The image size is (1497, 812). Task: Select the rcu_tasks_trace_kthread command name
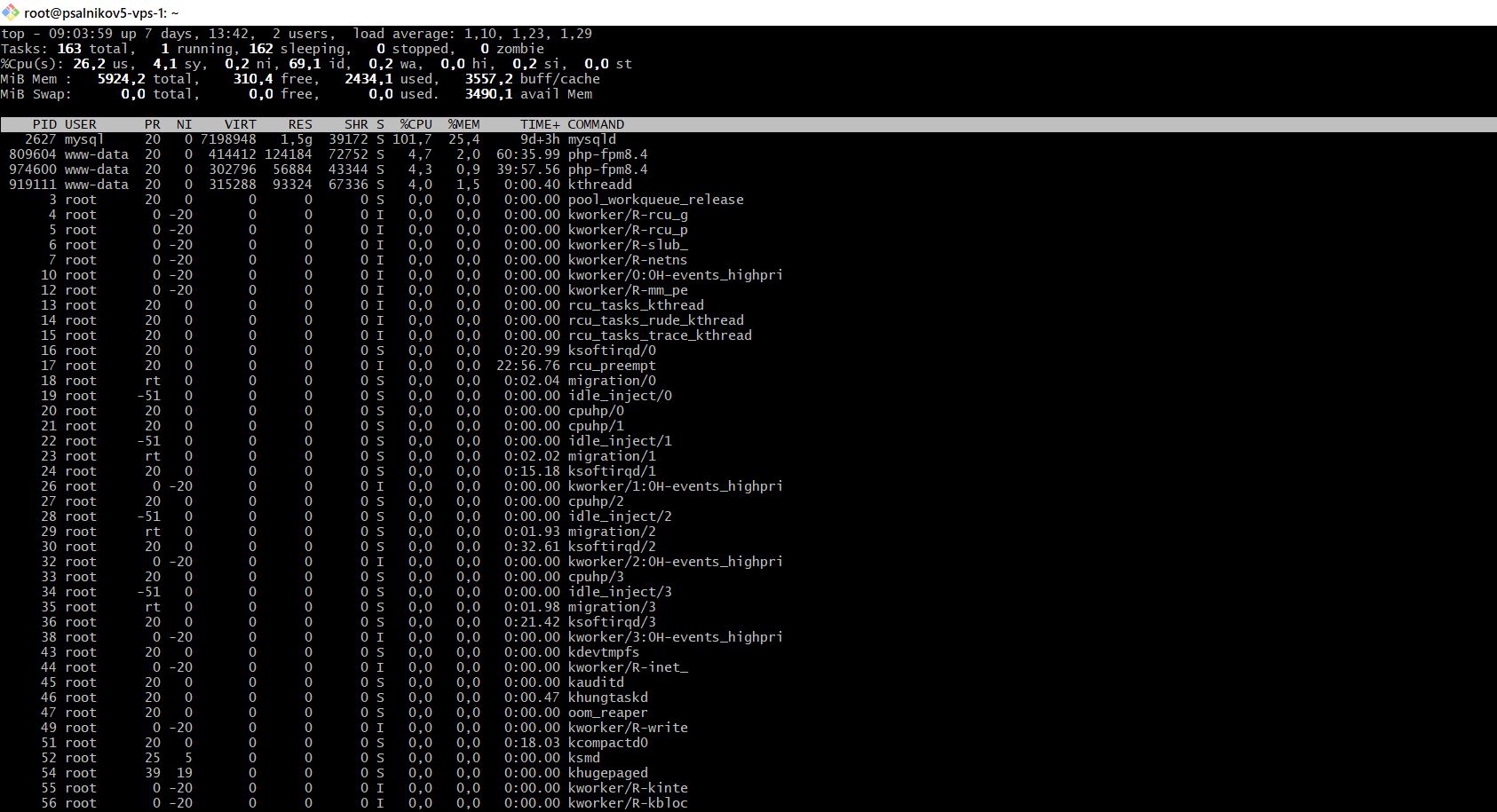660,335
